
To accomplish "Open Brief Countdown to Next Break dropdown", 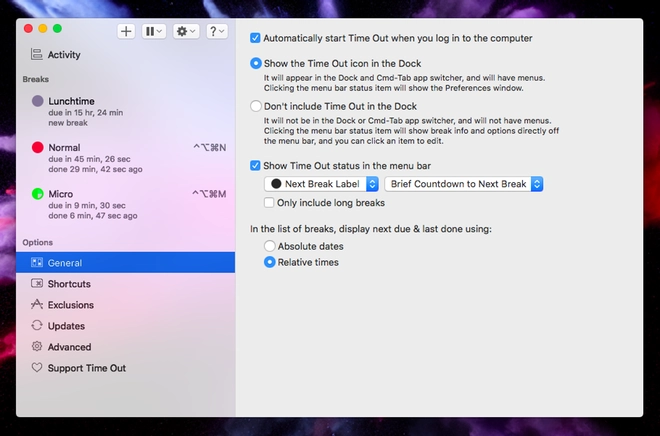I will [x=464, y=184].
